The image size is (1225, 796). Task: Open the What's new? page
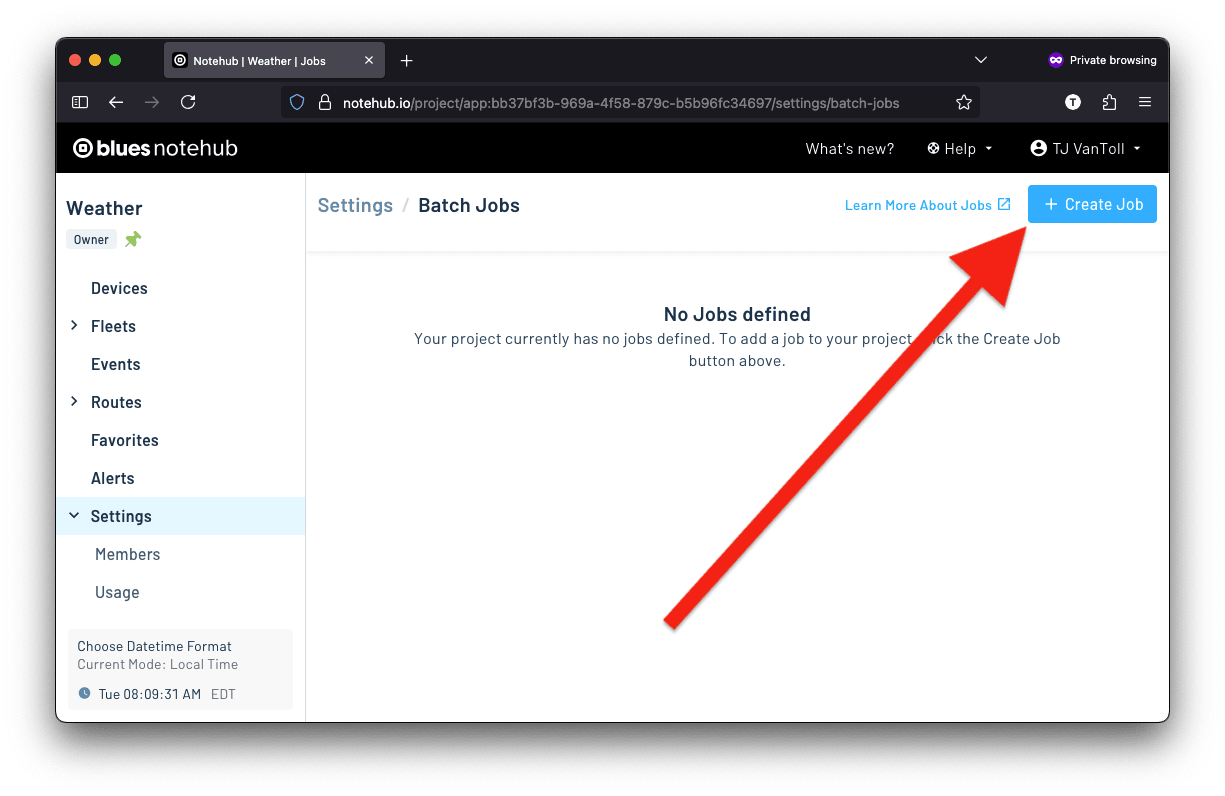849,148
